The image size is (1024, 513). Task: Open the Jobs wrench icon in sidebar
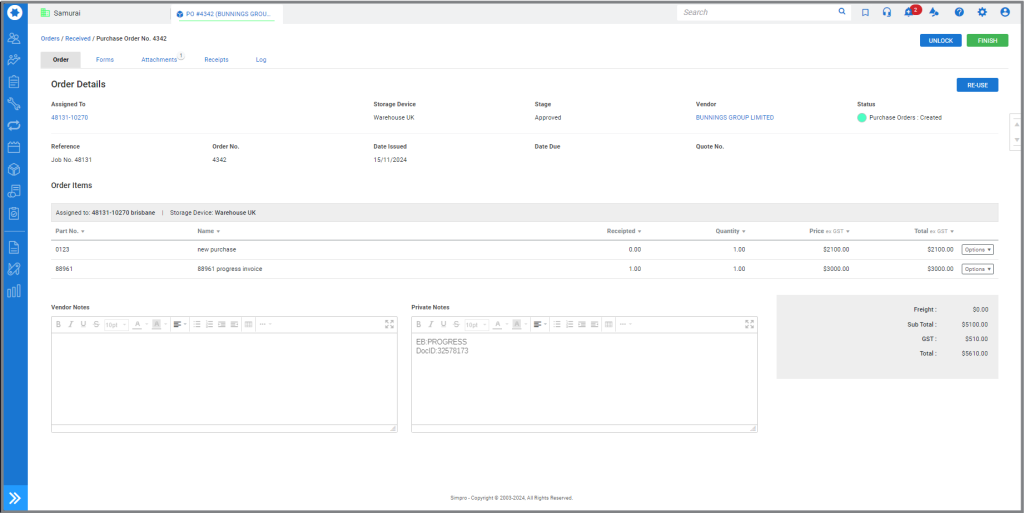14,103
